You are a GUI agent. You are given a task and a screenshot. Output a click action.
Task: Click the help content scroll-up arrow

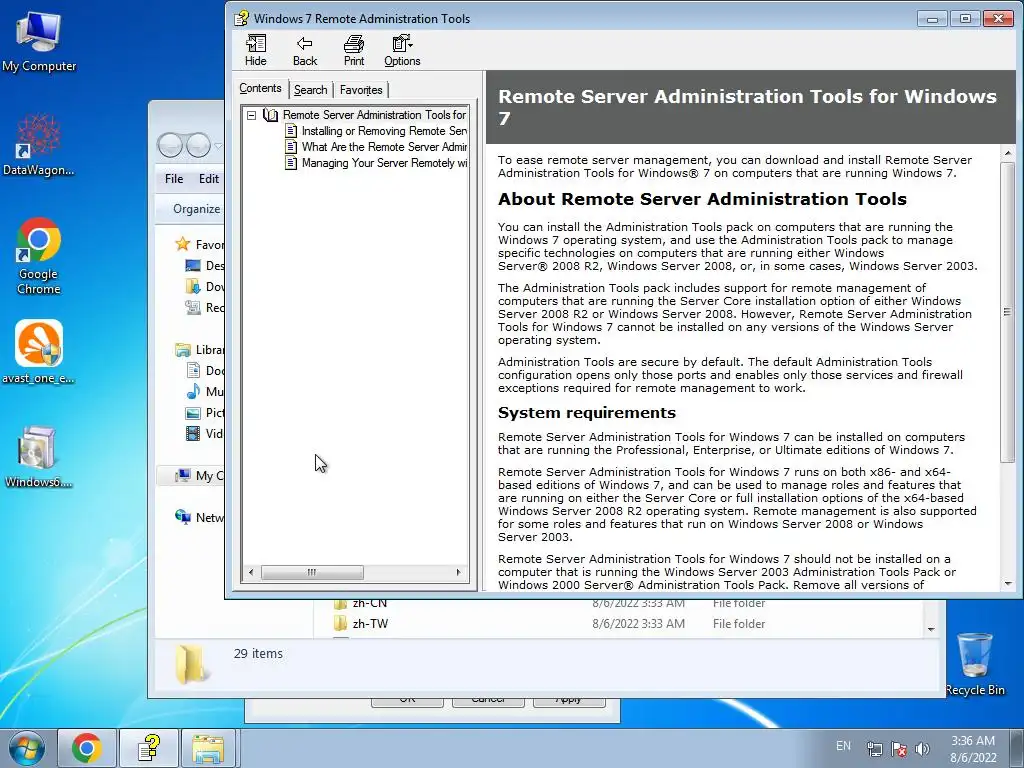[1008, 153]
